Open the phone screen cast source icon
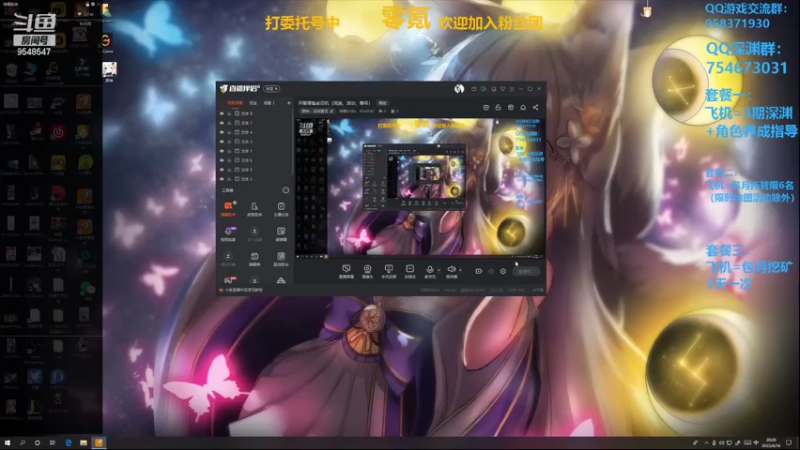 (389, 271)
